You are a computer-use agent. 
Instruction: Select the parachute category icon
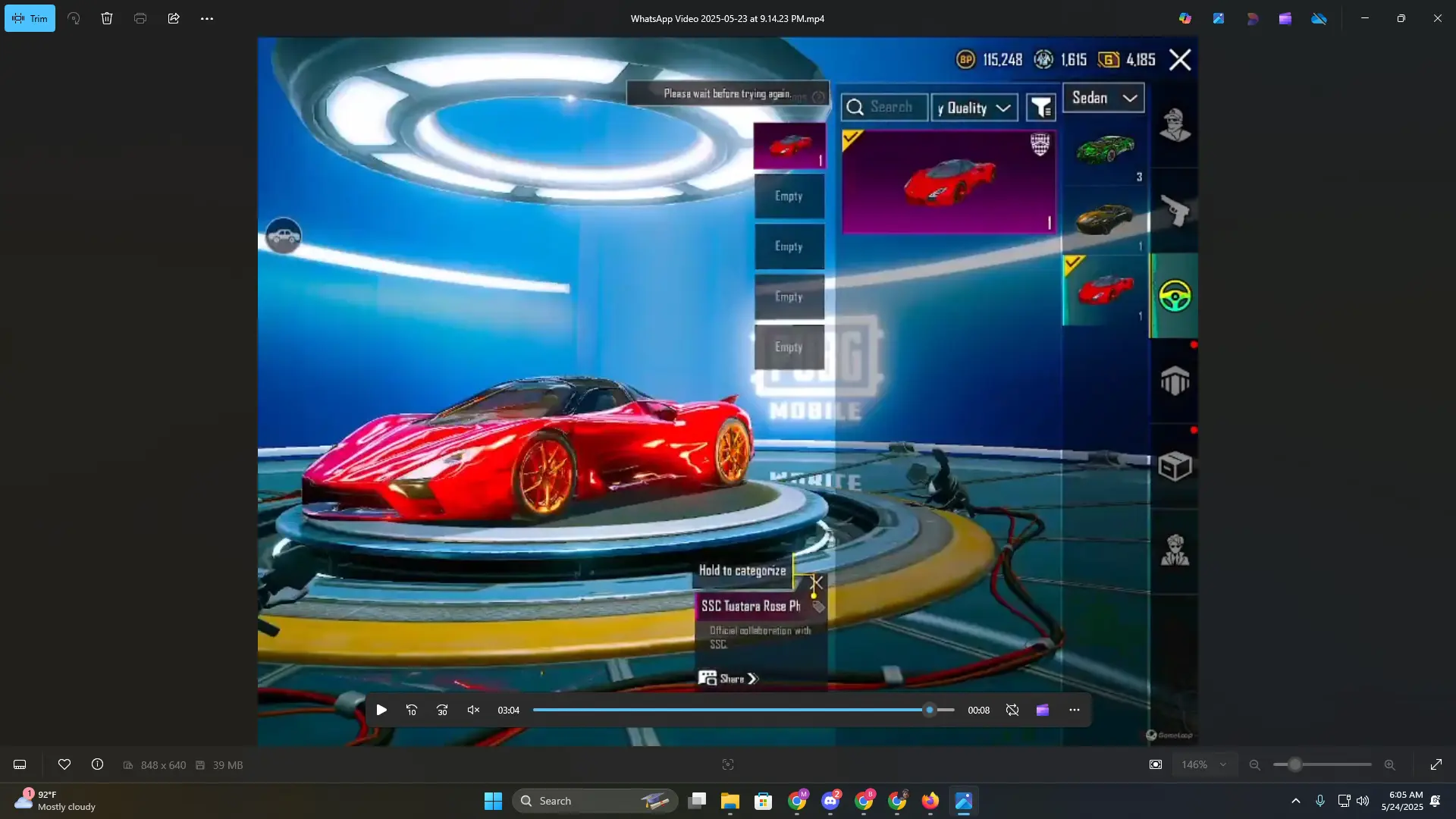point(1175,381)
